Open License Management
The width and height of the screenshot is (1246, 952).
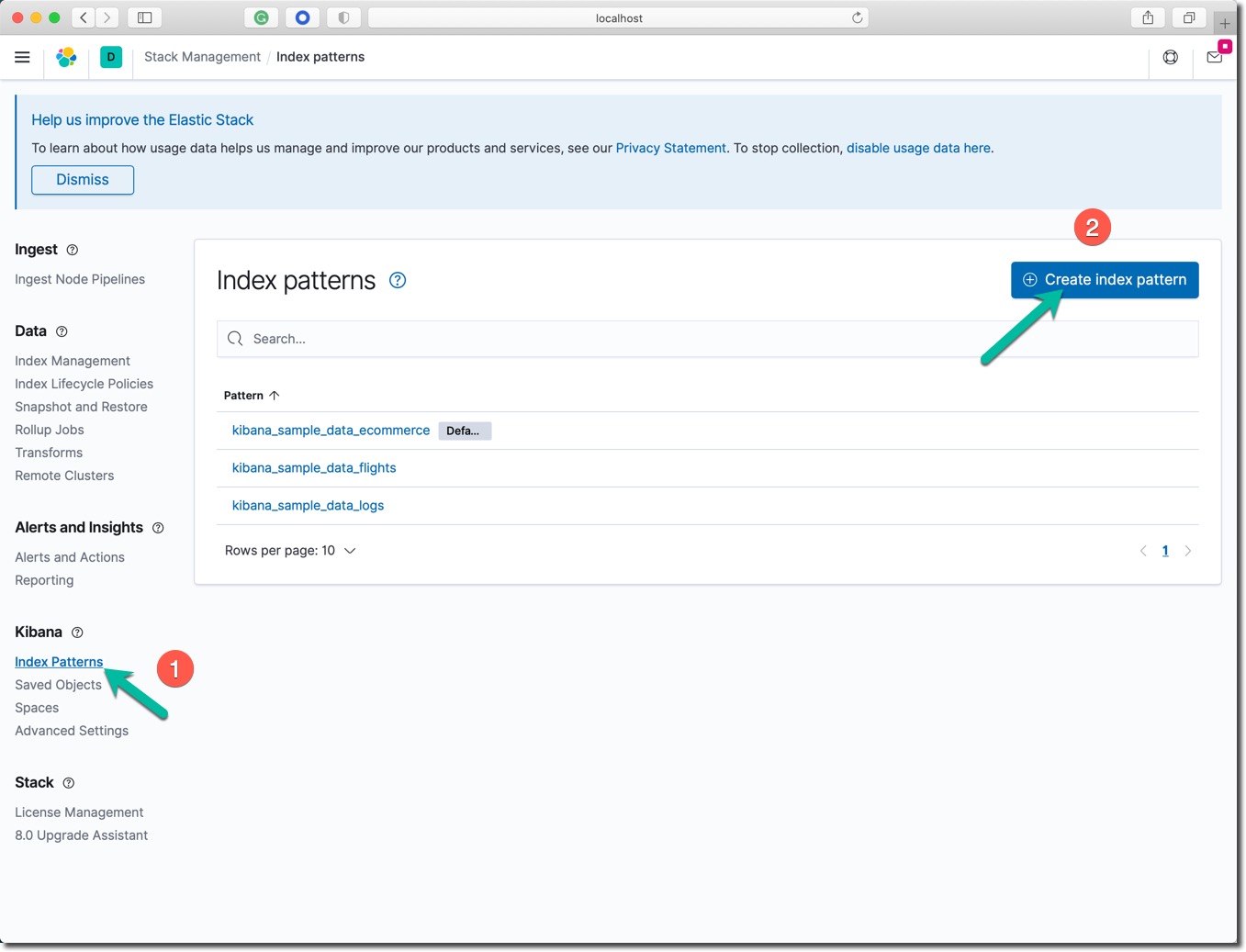[79, 812]
